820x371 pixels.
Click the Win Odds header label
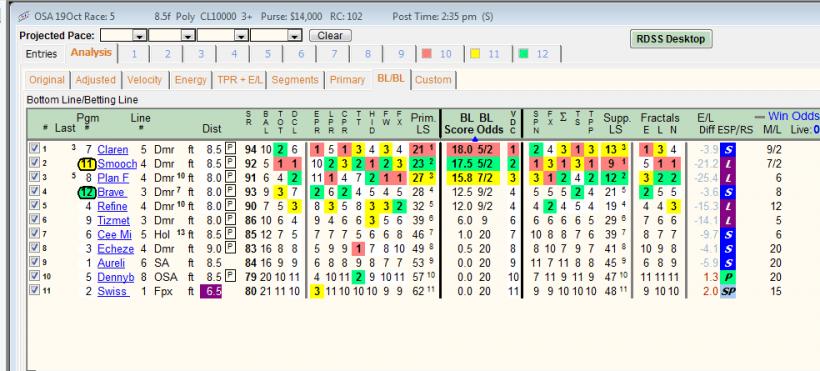click(793, 116)
